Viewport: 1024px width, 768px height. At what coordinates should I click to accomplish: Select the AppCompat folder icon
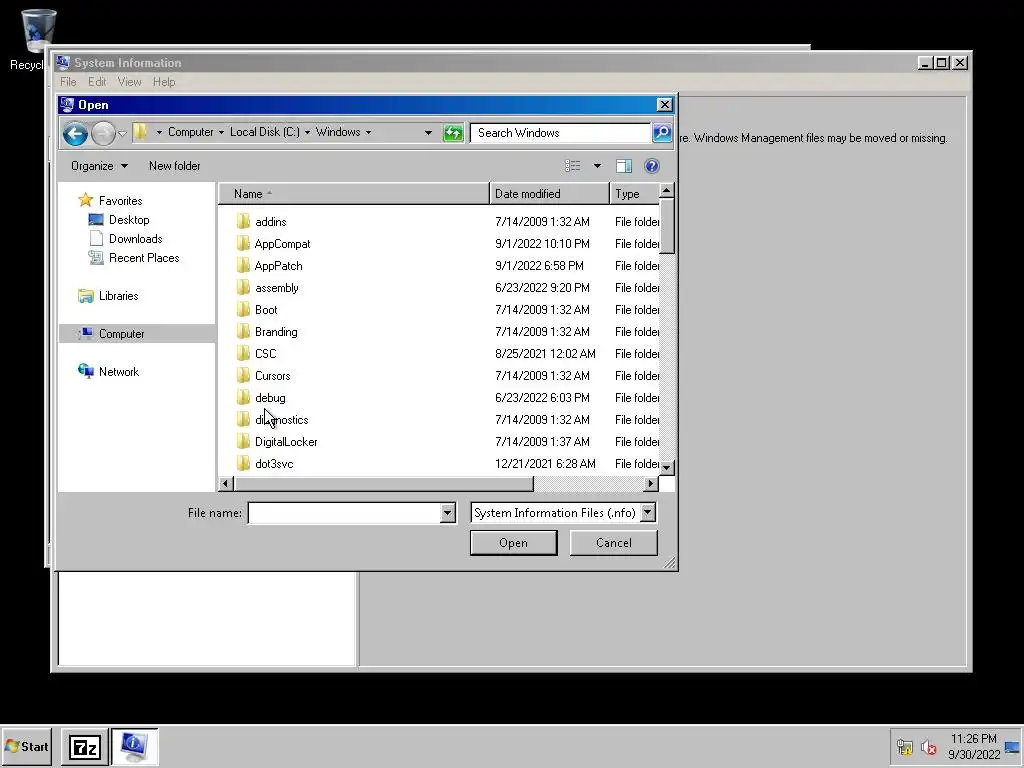tap(243, 244)
